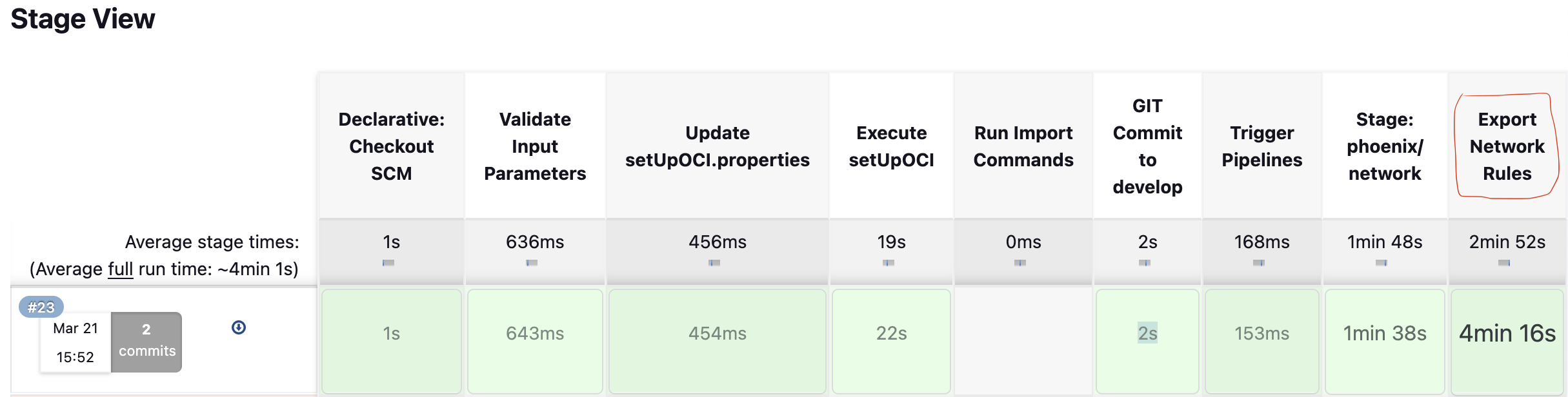
Task: Click the highlighted 2s GIT Commit cell
Action: tap(1147, 334)
